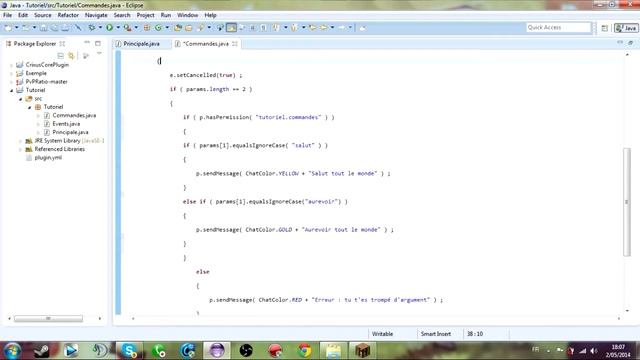640x360 pixels.
Task: Click the Save All toolbar icon
Action: point(54,28)
